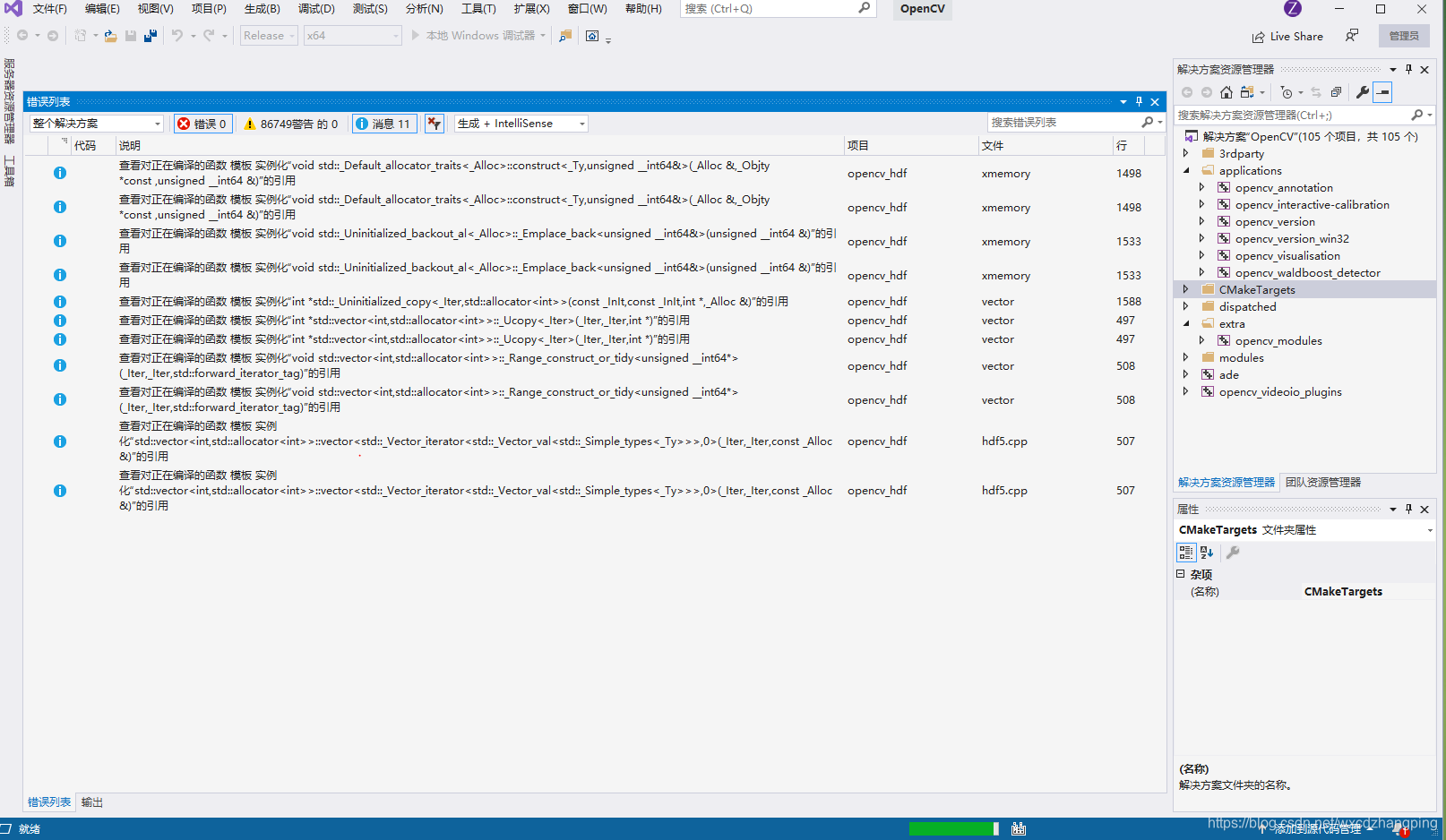Select the opencv_videoio_plugins project
1446x840 pixels.
1280,391
